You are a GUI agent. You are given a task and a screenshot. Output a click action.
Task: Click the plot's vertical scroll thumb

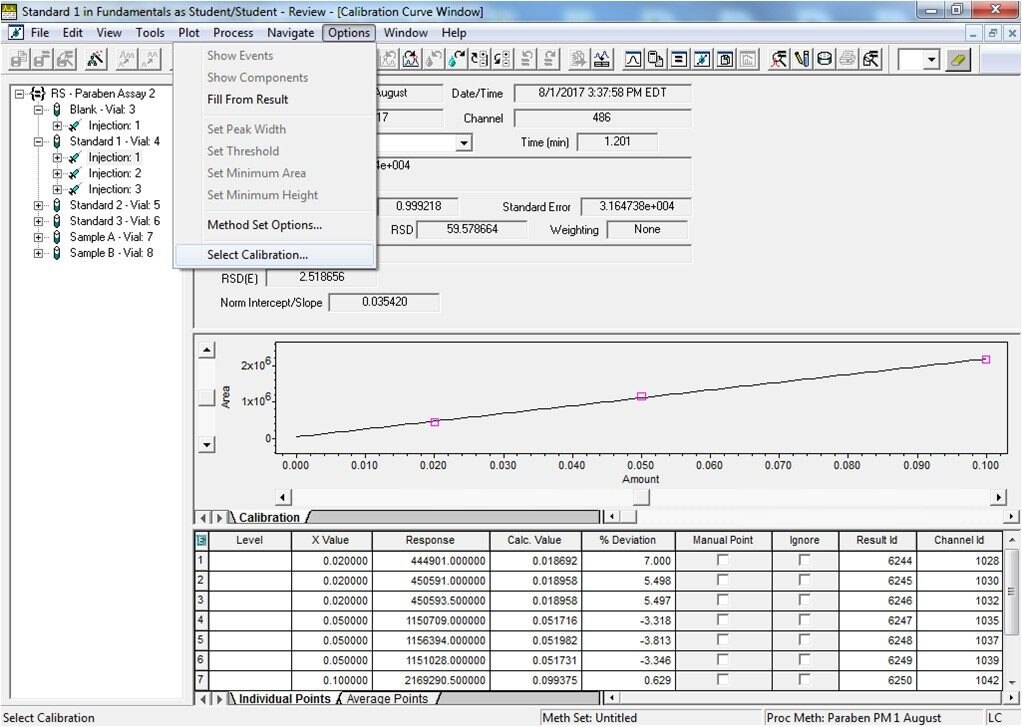tap(207, 398)
